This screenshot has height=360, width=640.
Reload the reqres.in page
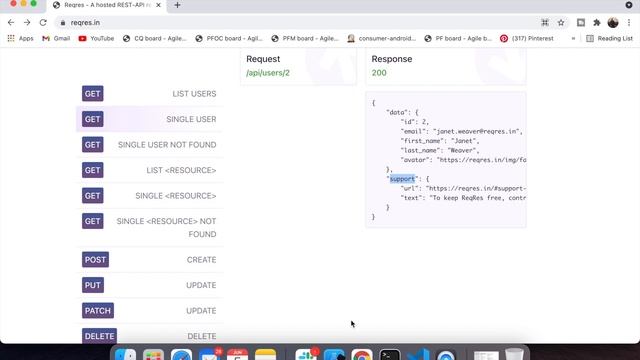point(43,22)
